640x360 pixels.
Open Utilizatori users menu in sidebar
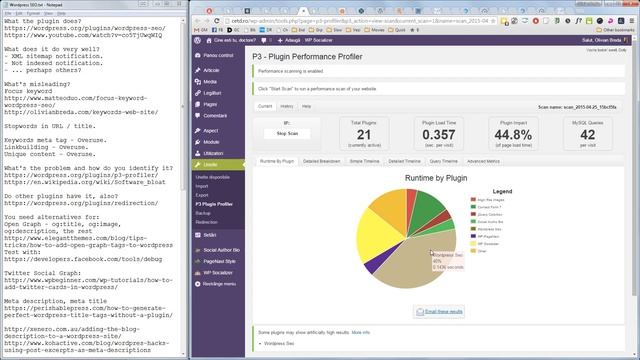(x=218, y=153)
